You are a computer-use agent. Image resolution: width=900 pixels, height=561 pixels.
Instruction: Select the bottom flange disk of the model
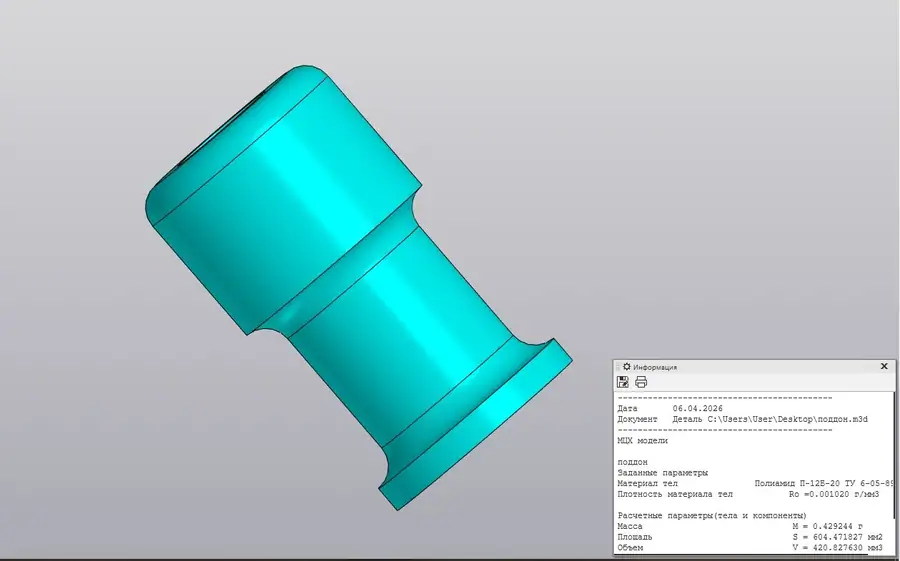[476, 425]
